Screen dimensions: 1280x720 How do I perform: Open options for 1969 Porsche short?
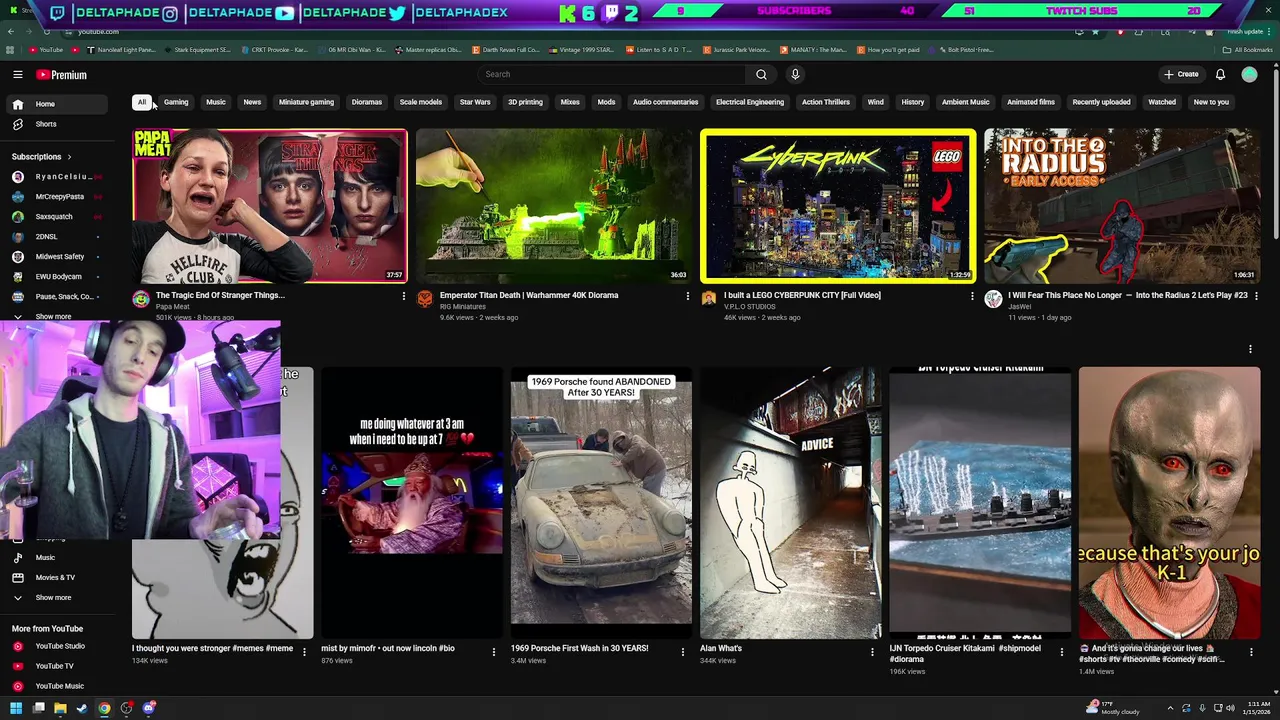tap(683, 652)
